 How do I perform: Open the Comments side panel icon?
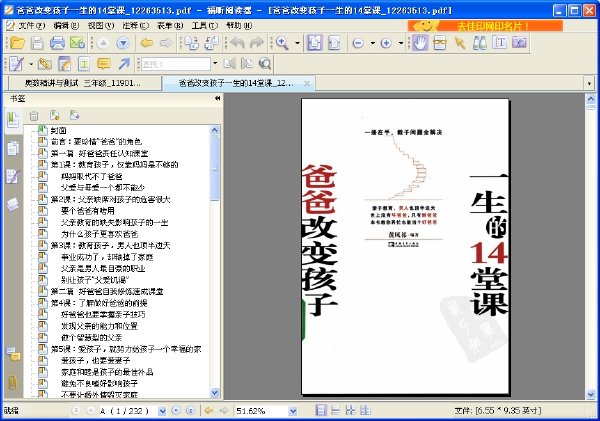pos(13,354)
